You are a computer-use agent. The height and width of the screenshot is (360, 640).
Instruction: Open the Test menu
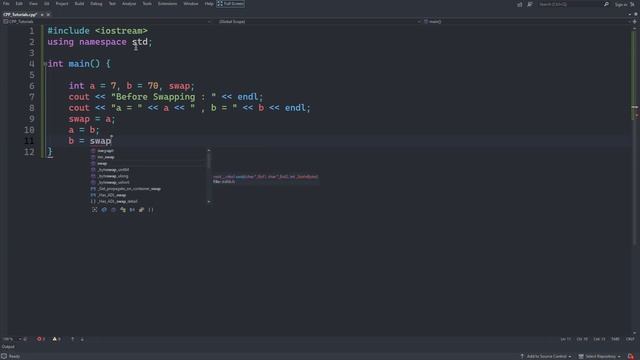(x=112, y=4)
